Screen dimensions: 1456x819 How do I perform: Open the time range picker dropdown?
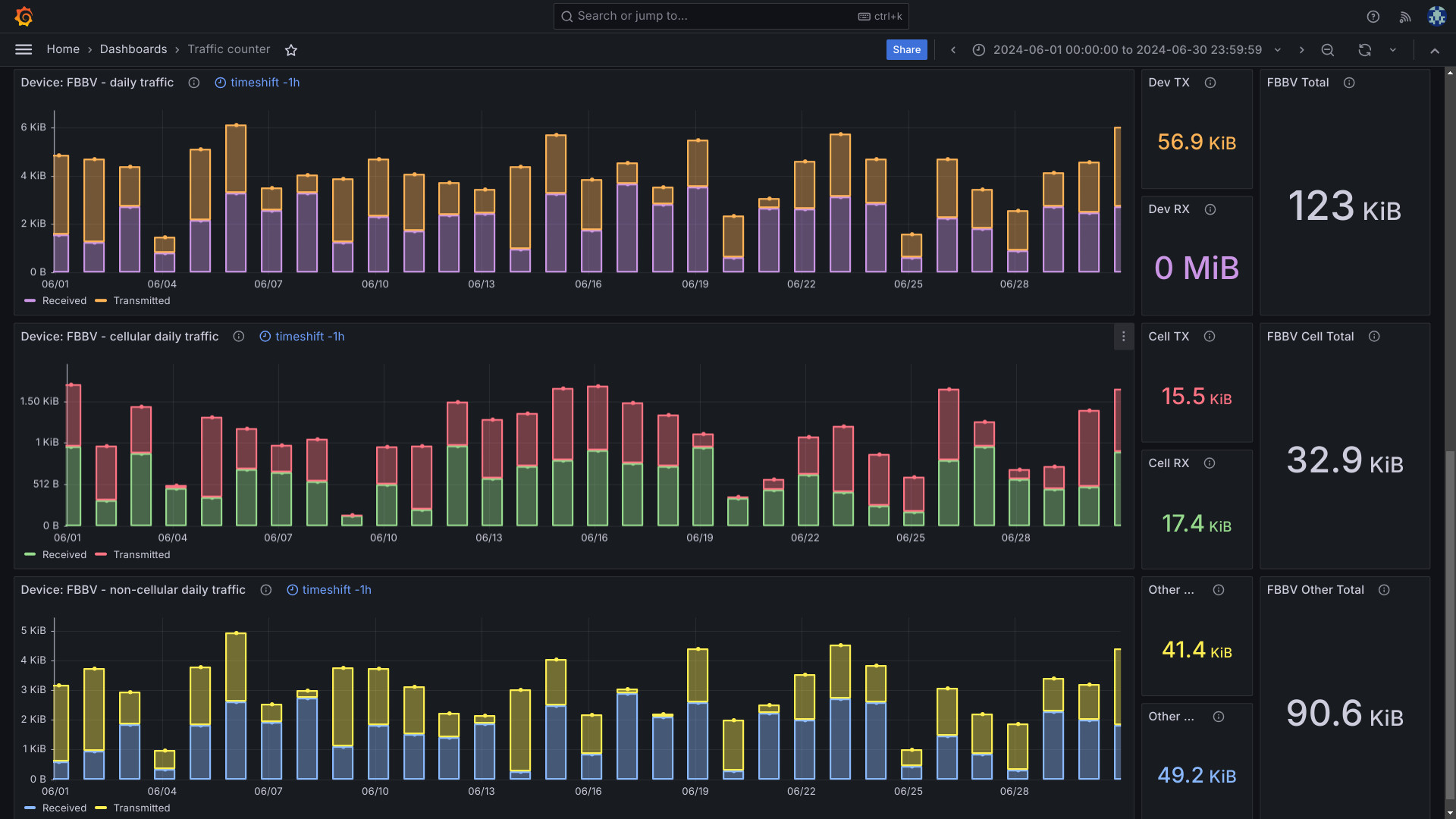point(1128,50)
